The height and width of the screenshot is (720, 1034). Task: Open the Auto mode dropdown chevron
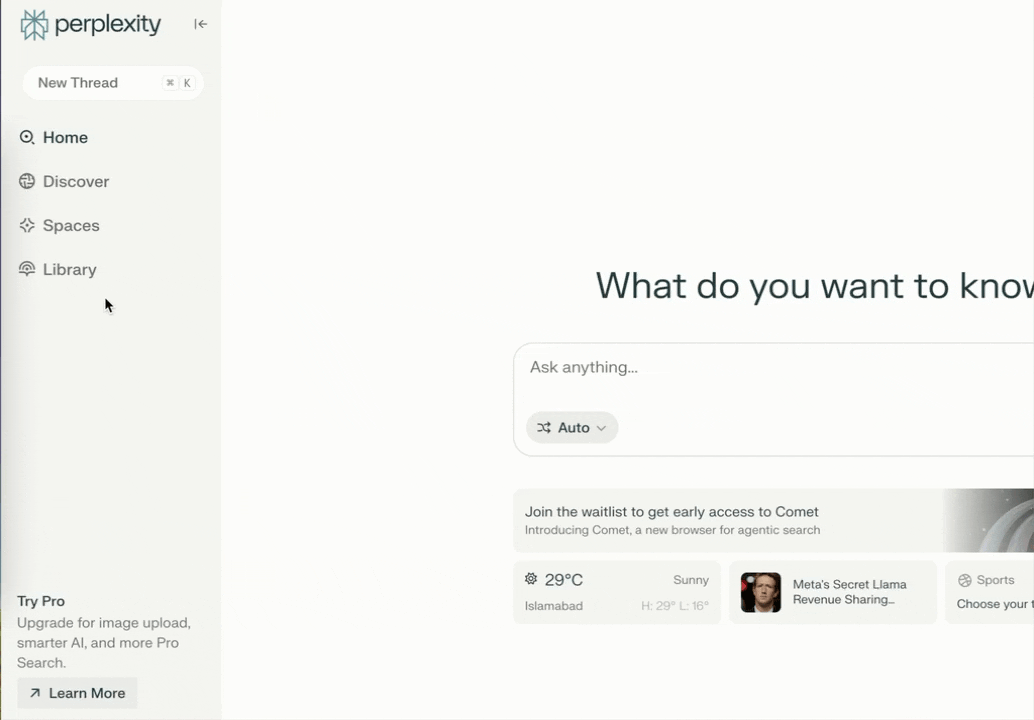point(601,428)
